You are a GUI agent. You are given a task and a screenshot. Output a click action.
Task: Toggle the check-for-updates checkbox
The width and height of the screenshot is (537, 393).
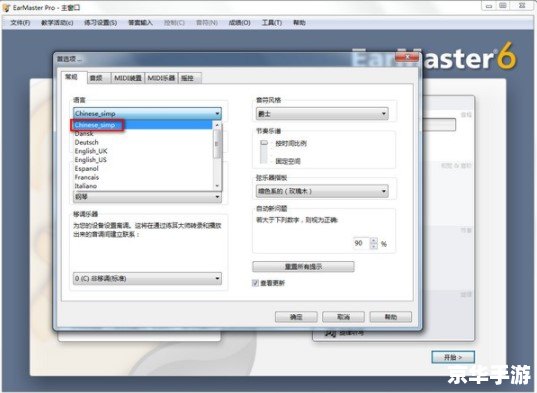pyautogui.click(x=255, y=283)
